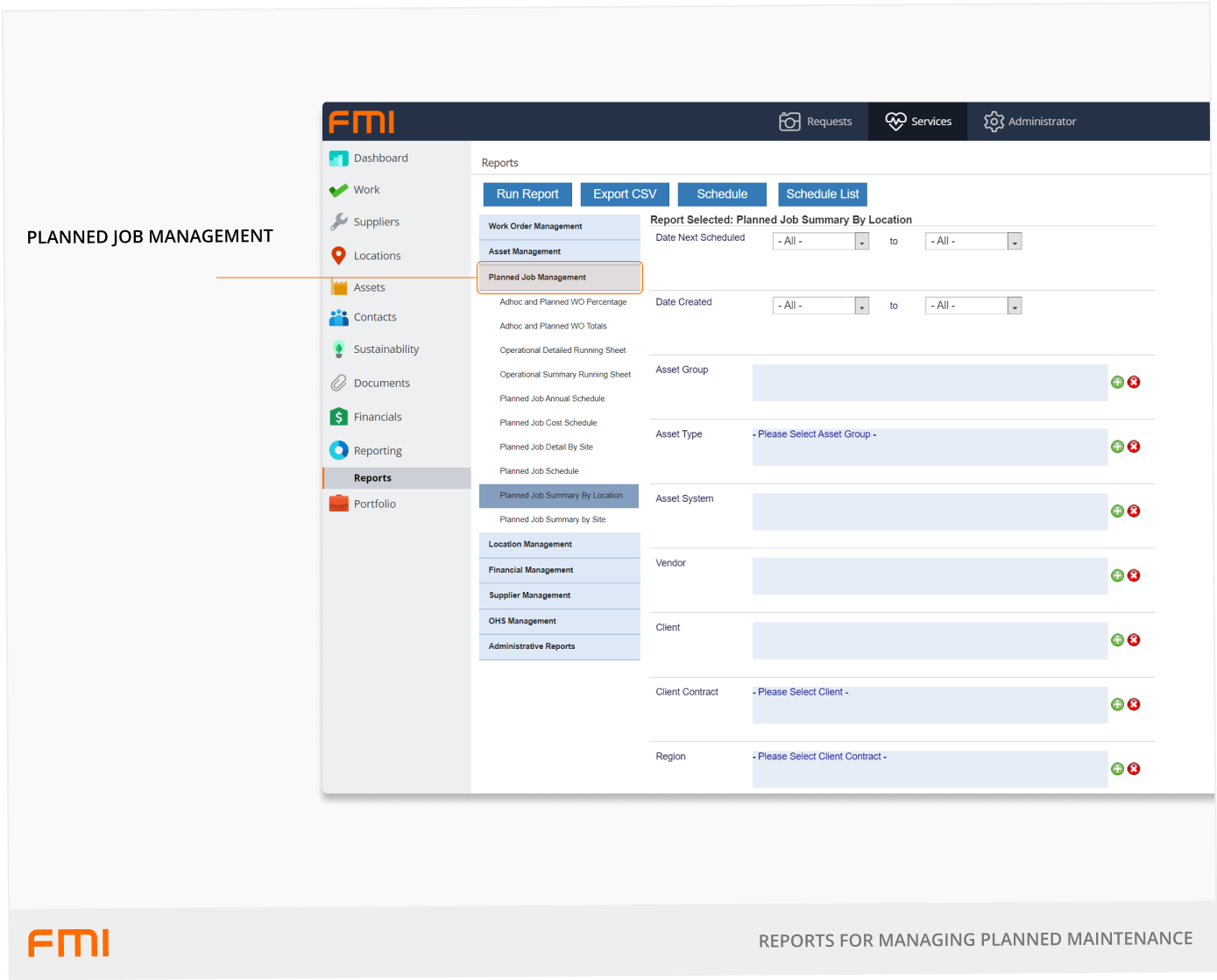The width and height of the screenshot is (1217, 980).
Task: Click the Asset System input field
Action: (x=929, y=511)
